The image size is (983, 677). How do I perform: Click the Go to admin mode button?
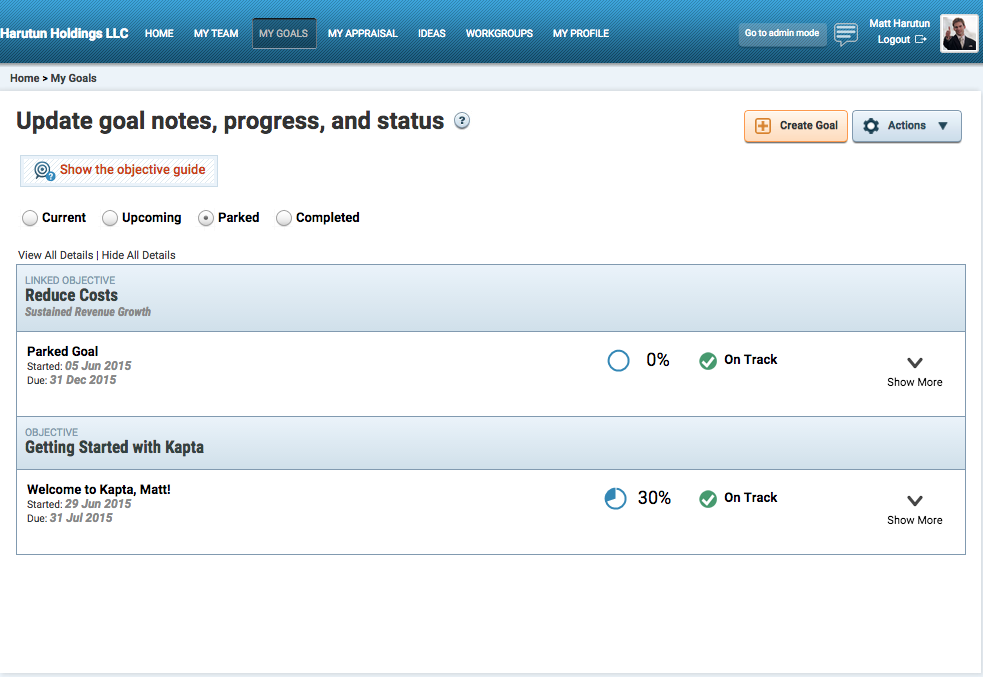(782, 33)
